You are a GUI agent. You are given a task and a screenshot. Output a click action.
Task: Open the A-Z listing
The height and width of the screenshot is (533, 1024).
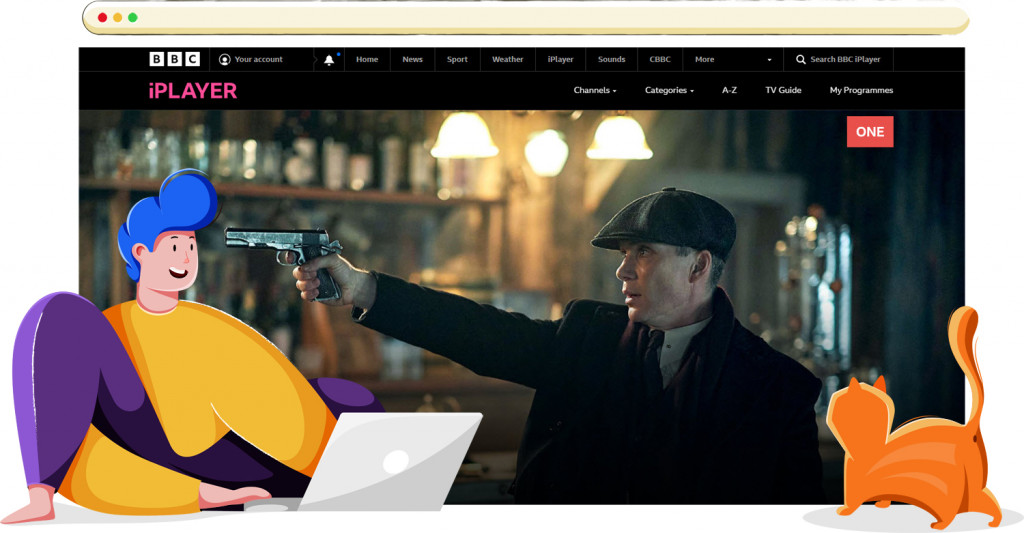point(729,90)
